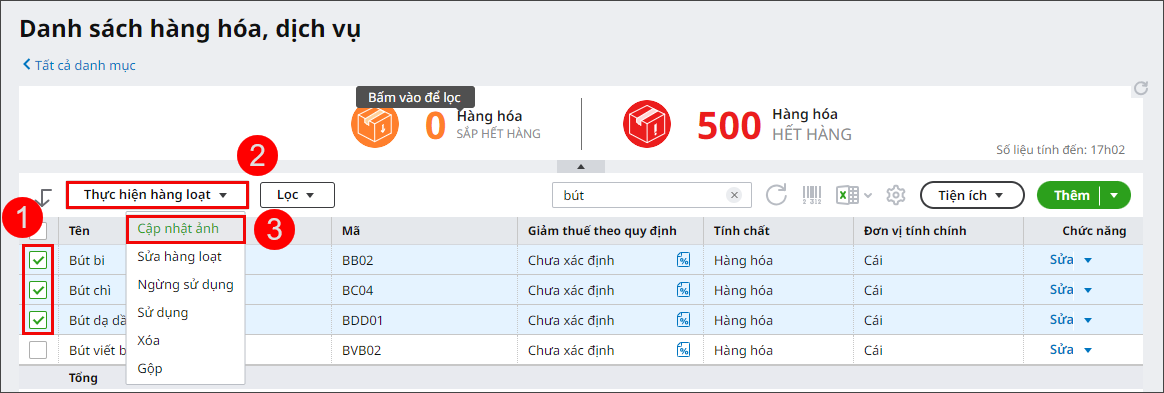
Task: Select Sửa hàng loạt menu option
Action: (180, 256)
